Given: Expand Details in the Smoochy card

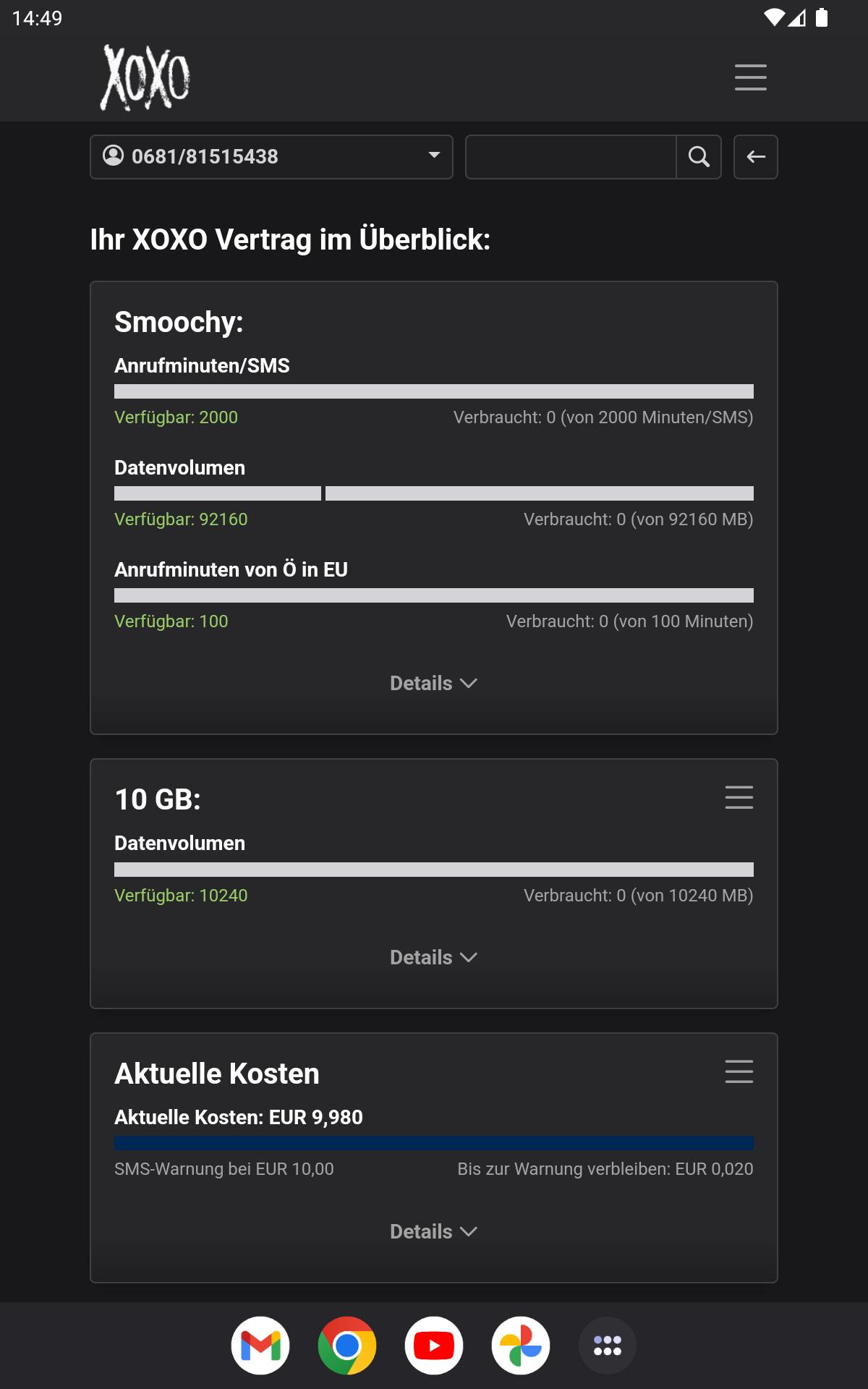Looking at the screenshot, I should click(433, 683).
